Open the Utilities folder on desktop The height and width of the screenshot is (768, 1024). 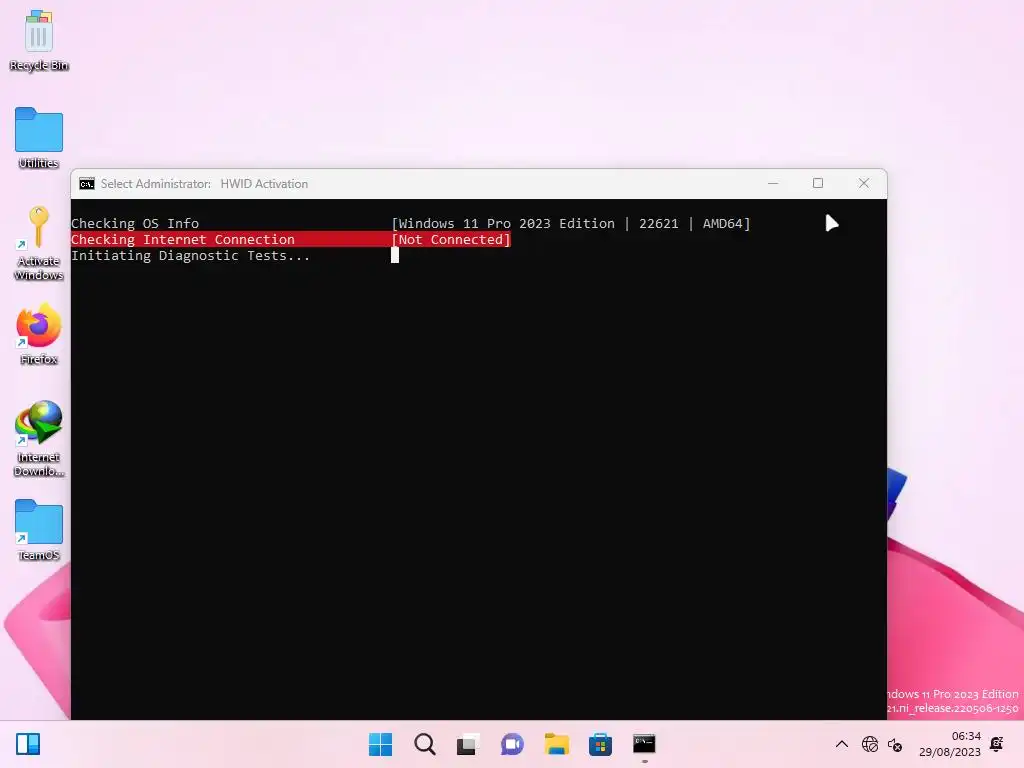pyautogui.click(x=39, y=138)
